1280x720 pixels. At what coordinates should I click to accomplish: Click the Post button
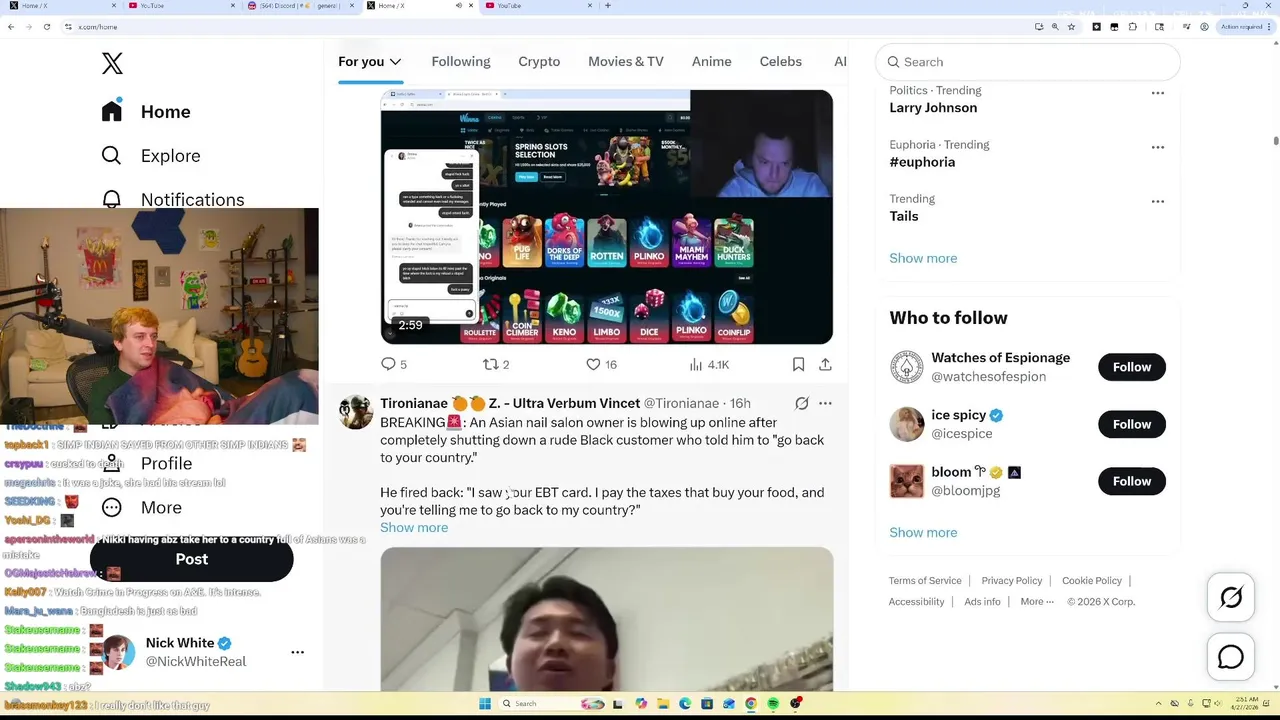(192, 559)
